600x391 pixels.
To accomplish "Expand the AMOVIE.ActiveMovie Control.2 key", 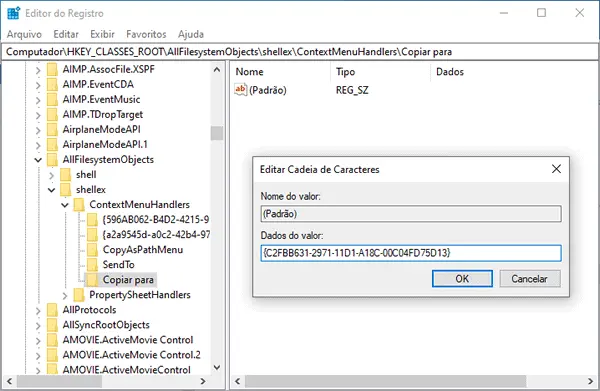I will pyautogui.click(x=38, y=356).
